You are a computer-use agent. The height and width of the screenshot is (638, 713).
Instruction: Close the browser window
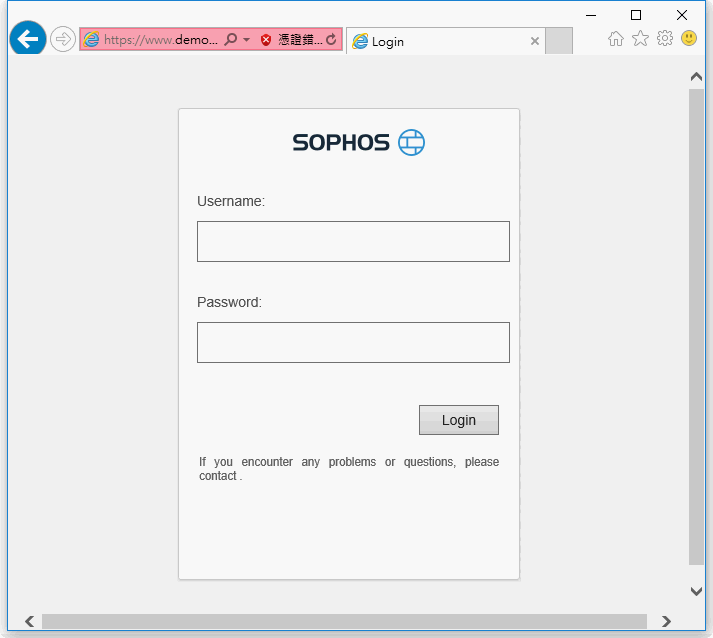tap(682, 15)
